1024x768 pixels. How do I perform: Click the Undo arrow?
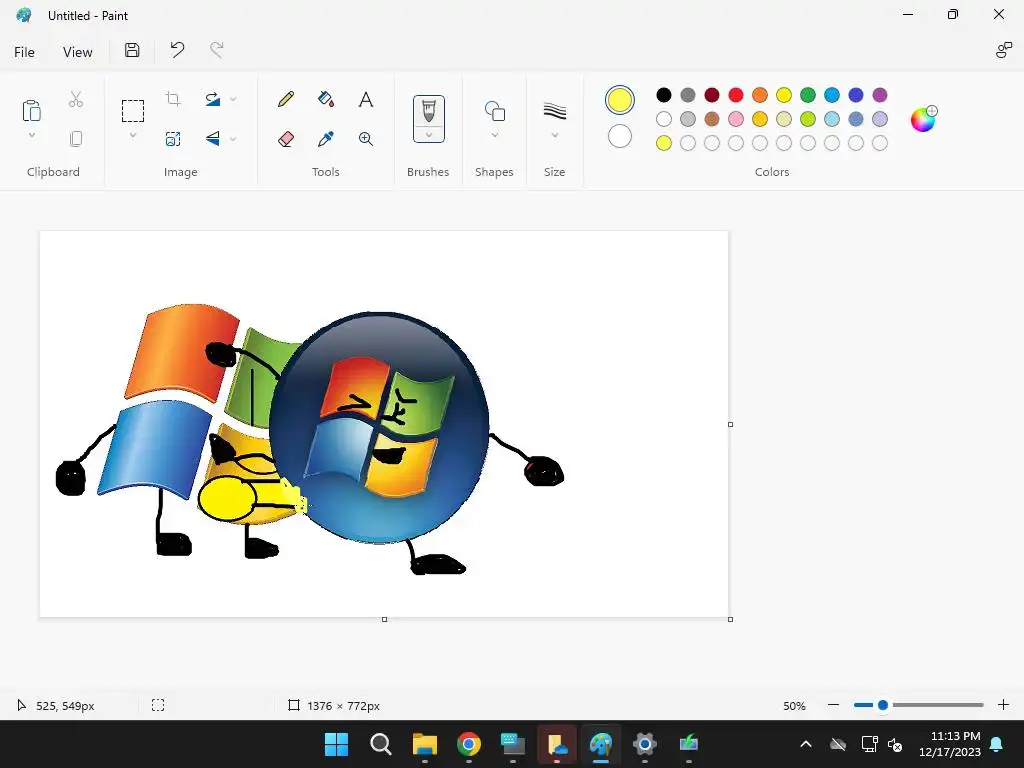pos(177,50)
